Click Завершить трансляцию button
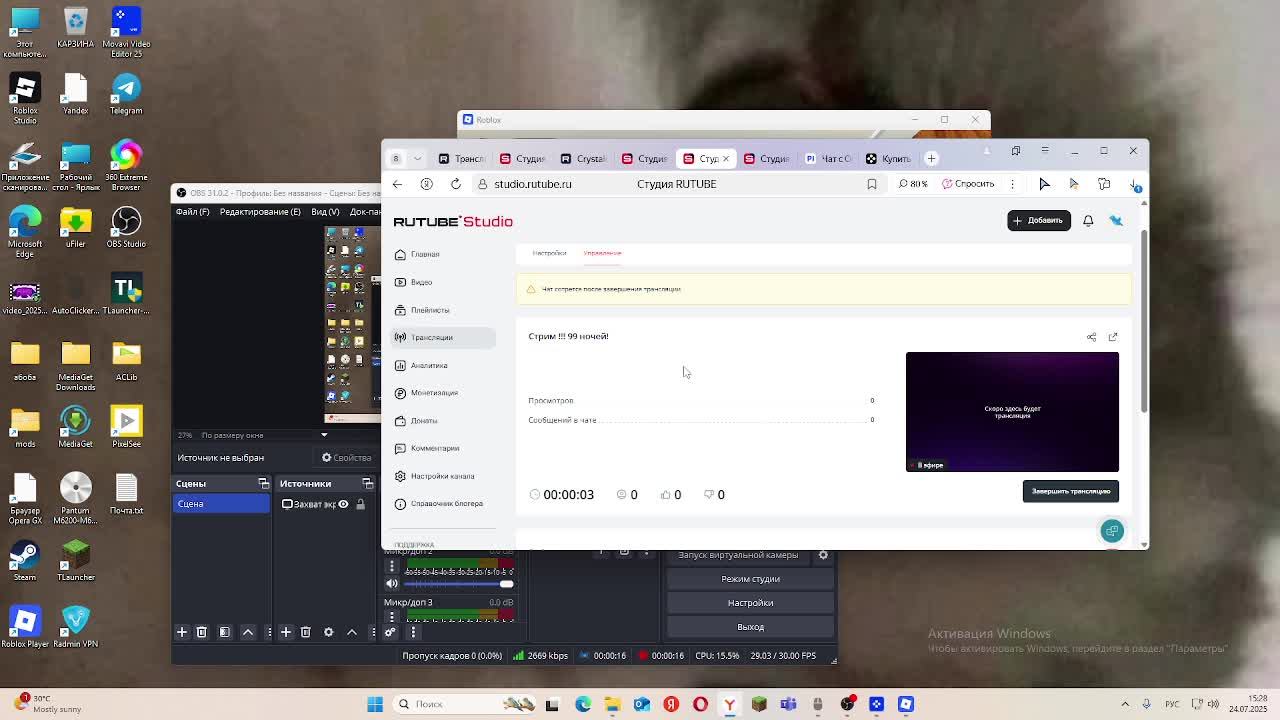This screenshot has width=1280, height=720. point(1071,491)
